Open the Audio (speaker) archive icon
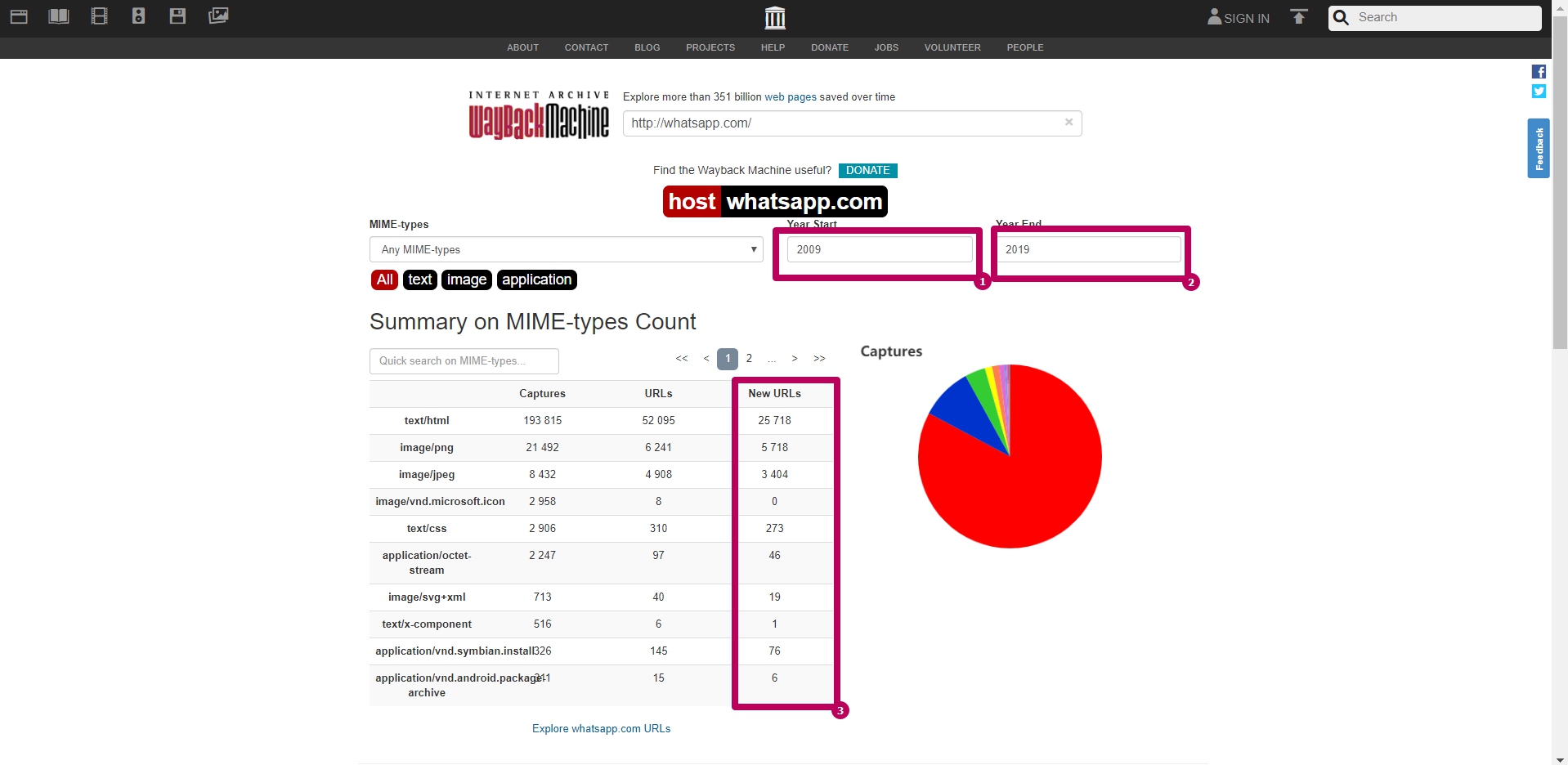The height and width of the screenshot is (765, 1568). click(138, 16)
